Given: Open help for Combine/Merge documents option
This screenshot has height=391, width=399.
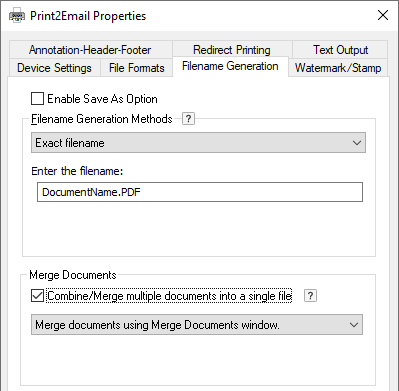Looking at the screenshot, I should click(x=310, y=296).
